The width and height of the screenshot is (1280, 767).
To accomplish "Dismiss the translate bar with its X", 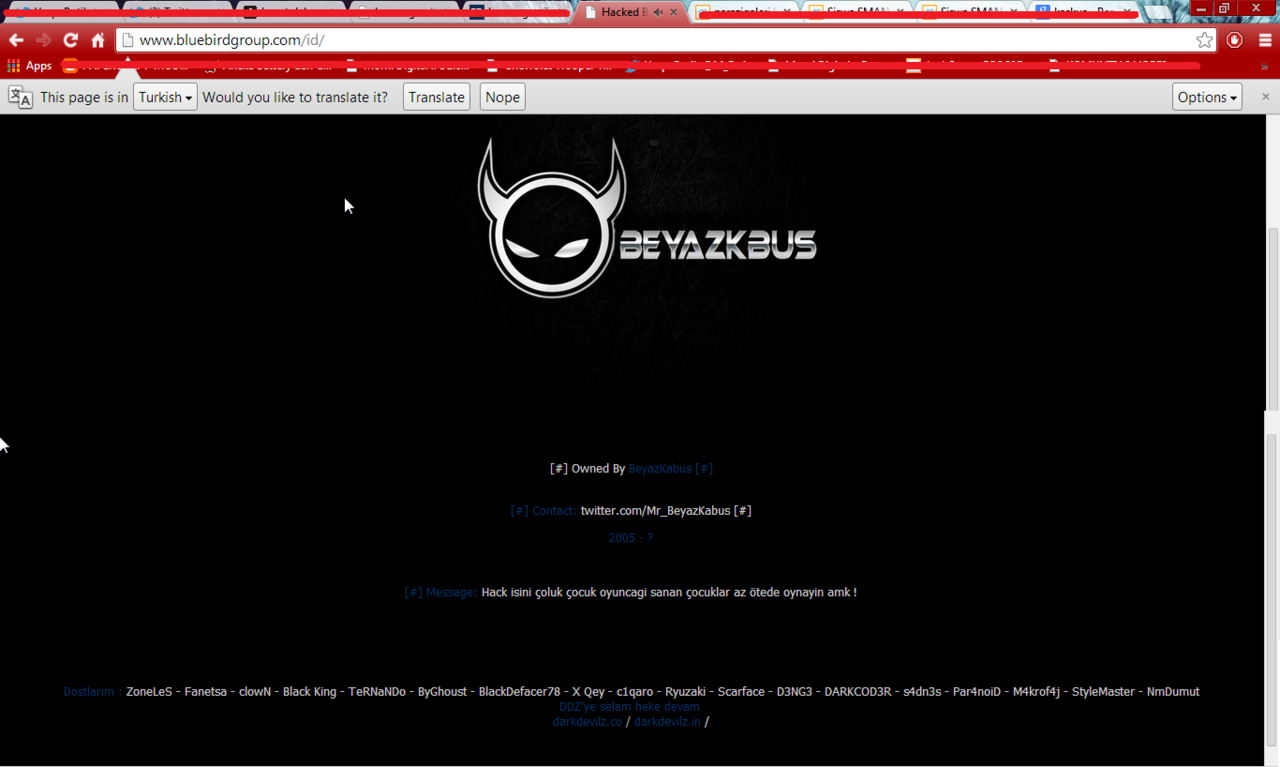I will tap(1265, 97).
